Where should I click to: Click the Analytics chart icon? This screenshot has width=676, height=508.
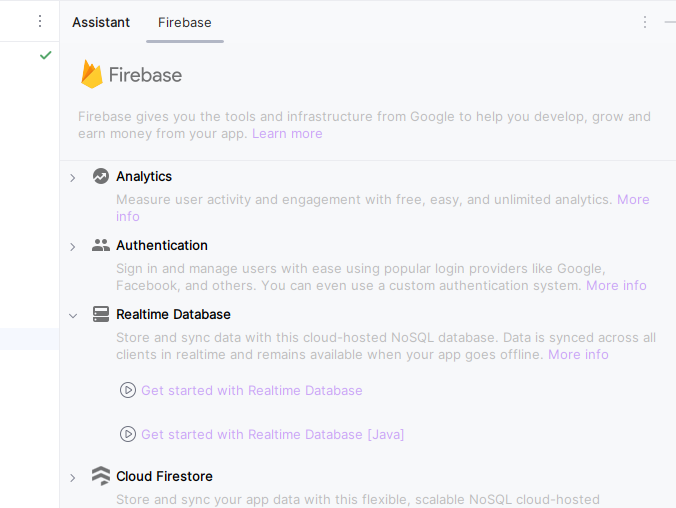100,176
